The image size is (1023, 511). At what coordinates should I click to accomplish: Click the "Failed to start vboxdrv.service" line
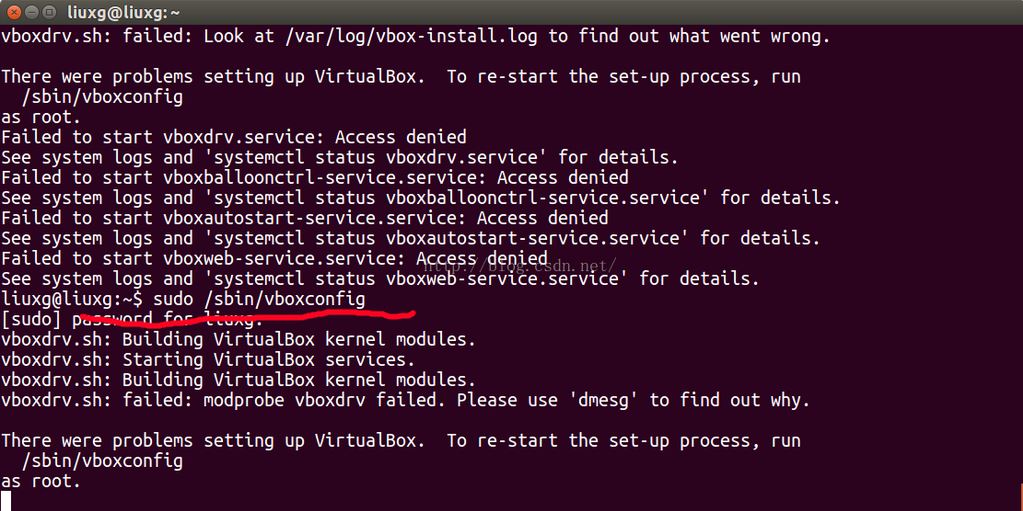tap(233, 137)
